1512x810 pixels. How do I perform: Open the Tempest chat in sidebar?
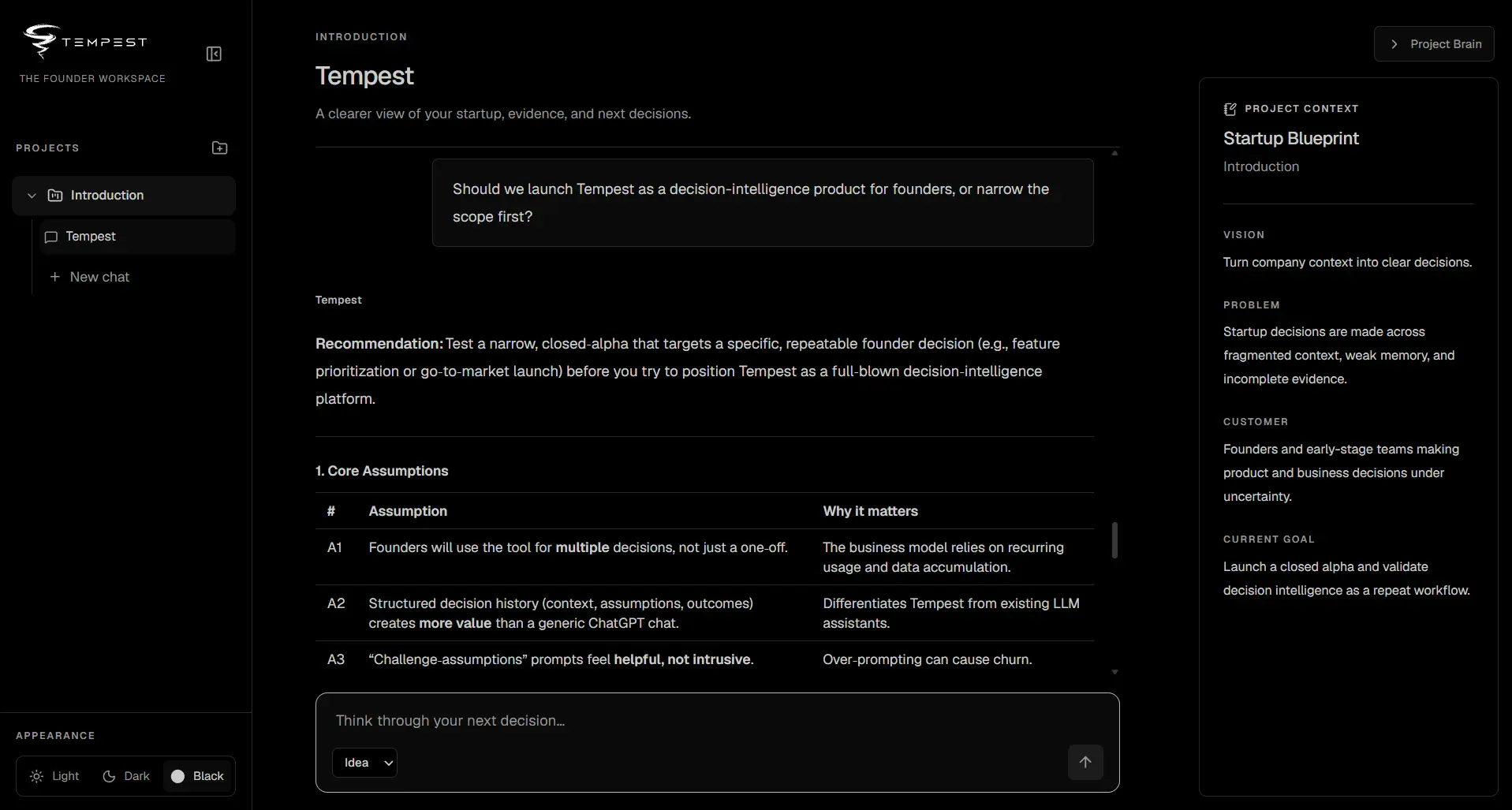point(137,237)
